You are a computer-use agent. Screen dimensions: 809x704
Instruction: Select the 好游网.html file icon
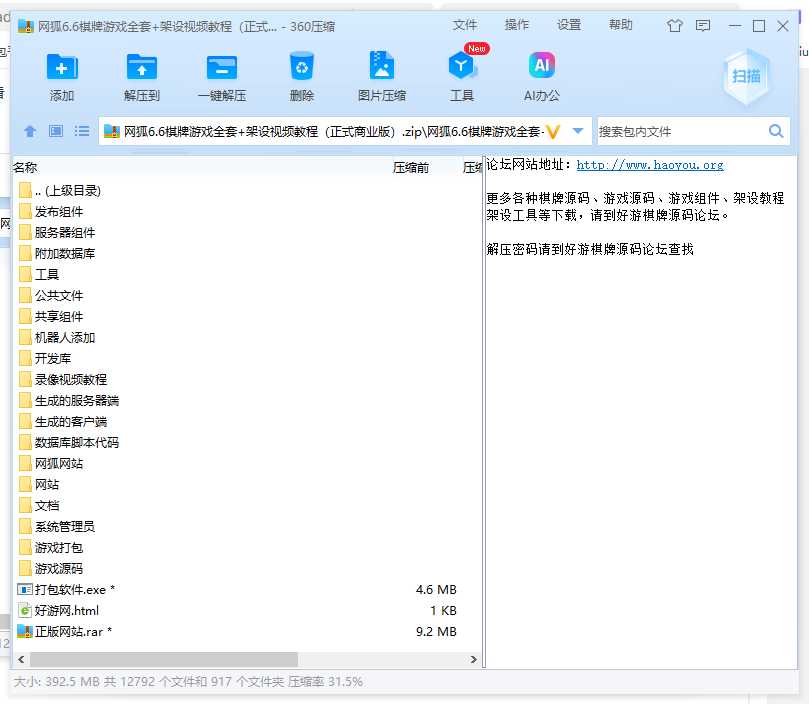[25, 611]
